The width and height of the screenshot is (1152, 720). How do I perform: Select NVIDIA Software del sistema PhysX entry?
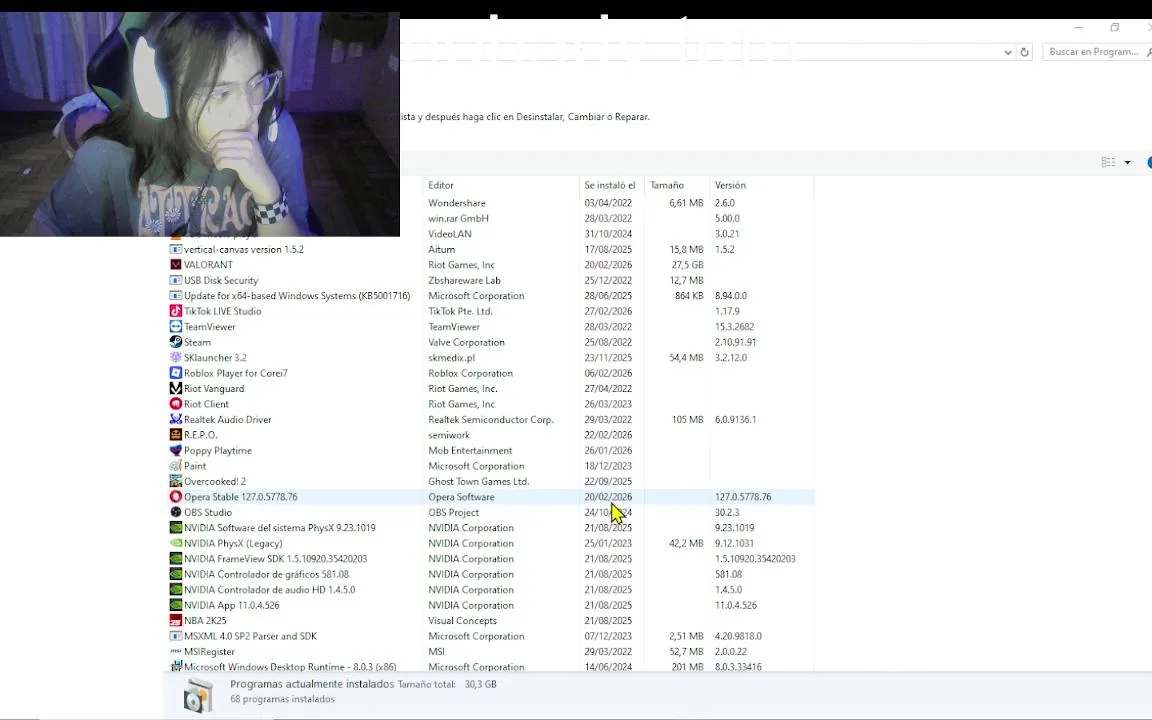tap(279, 528)
